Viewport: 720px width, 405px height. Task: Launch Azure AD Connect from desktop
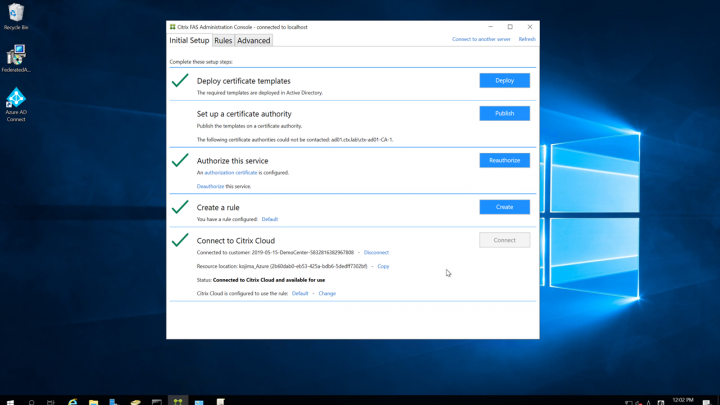coord(16,99)
